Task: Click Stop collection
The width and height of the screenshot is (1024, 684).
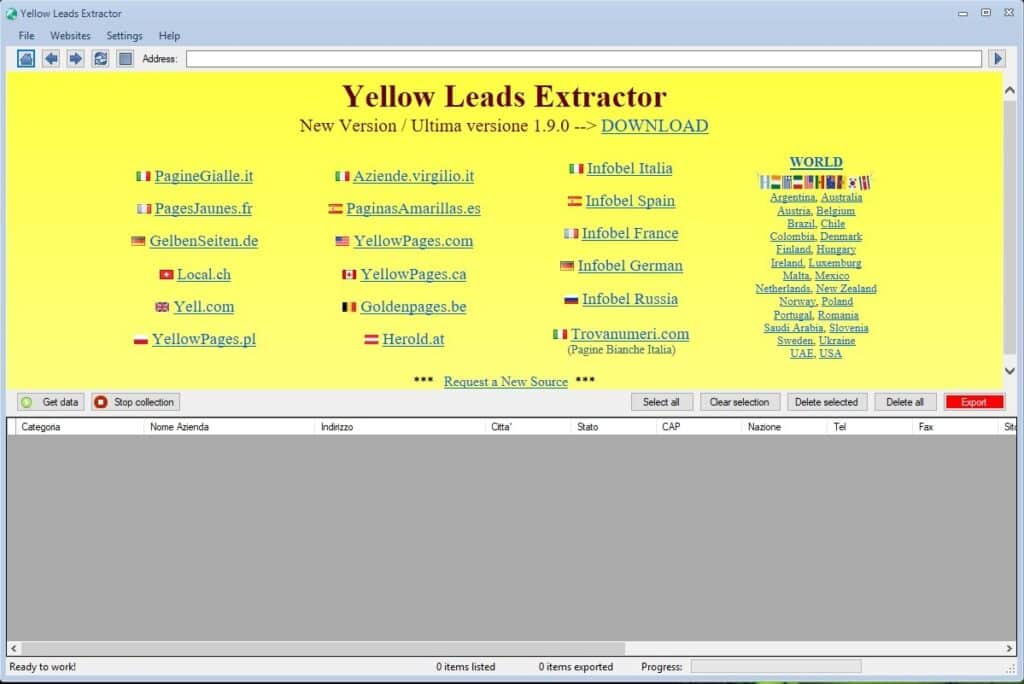Action: 134,402
